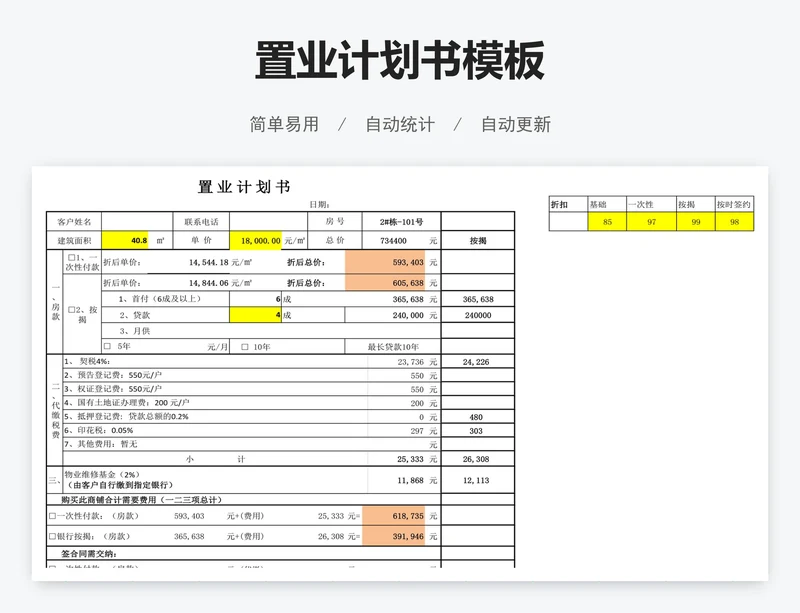Check the 5年 loan term box

point(107,346)
